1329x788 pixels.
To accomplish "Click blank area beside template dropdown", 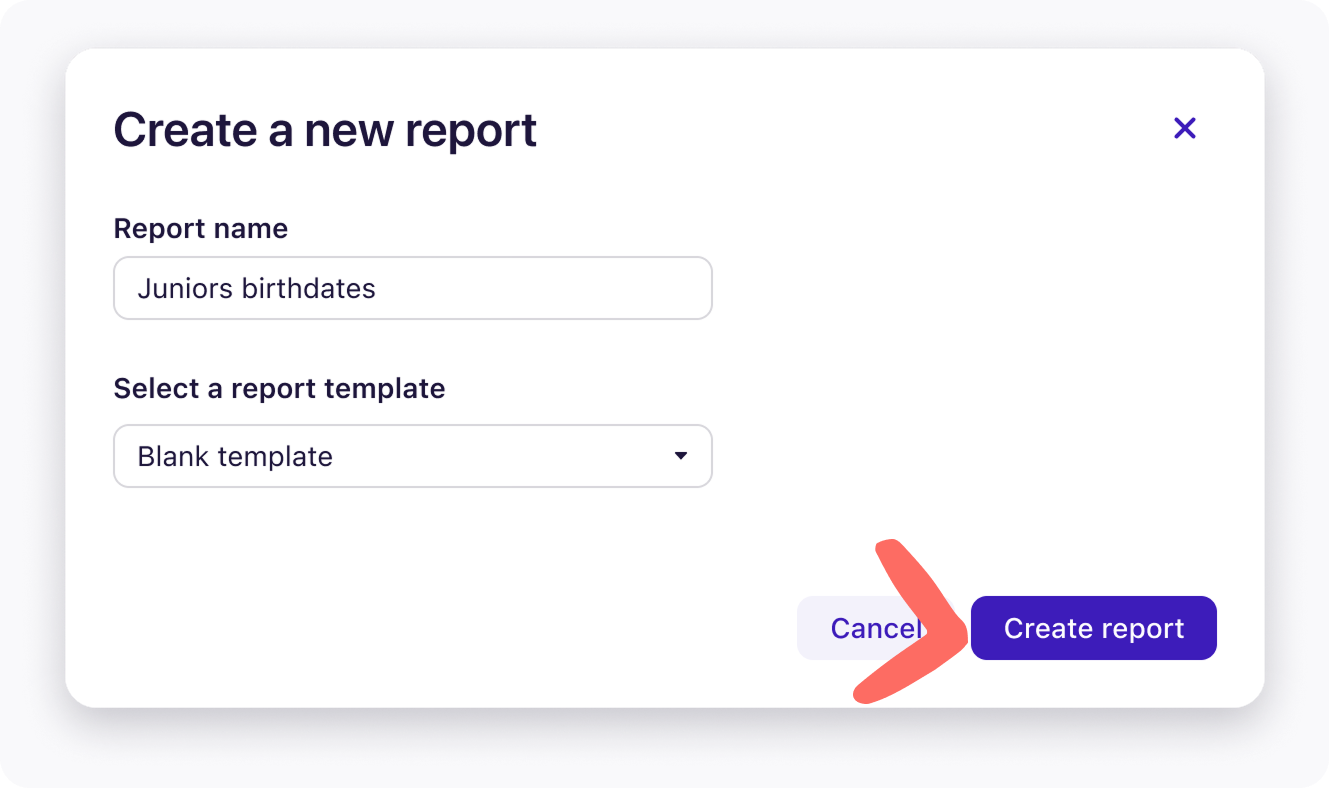I will coord(960,456).
